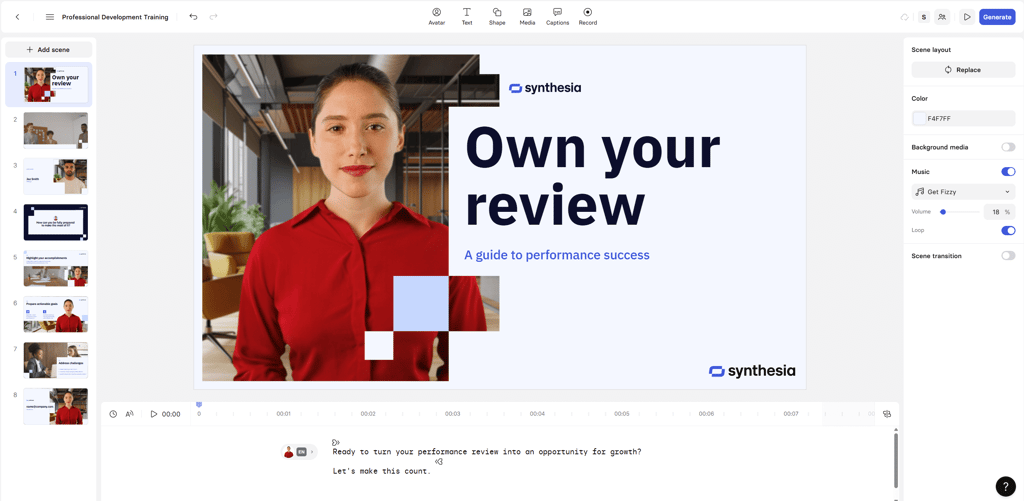The width and height of the screenshot is (1024, 501).
Task: Preview the video with the top play icon
Action: [967, 17]
